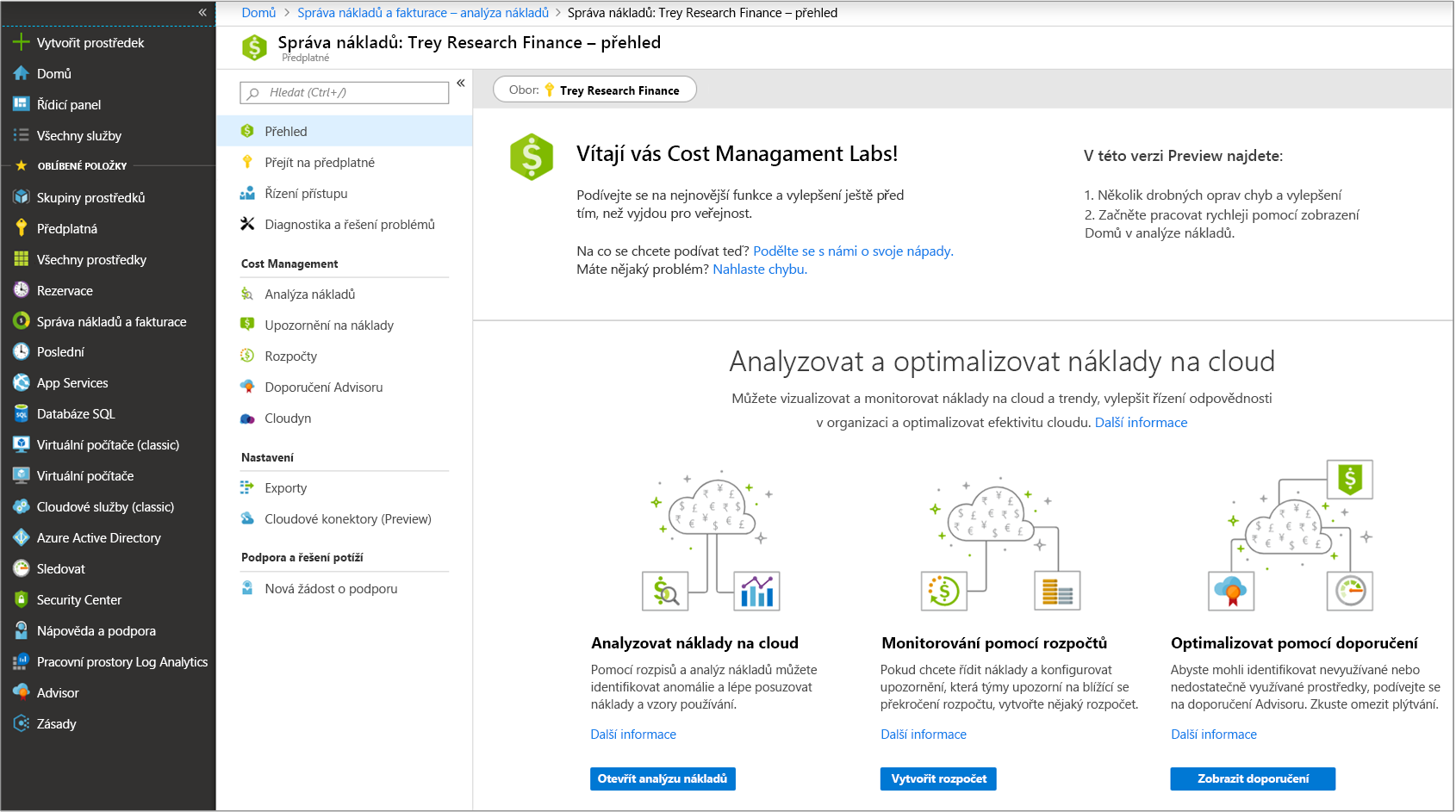Image resolution: width=1456 pixels, height=812 pixels.
Task: Click the Advisor cloud icon in sidebar
Action: coord(21,692)
